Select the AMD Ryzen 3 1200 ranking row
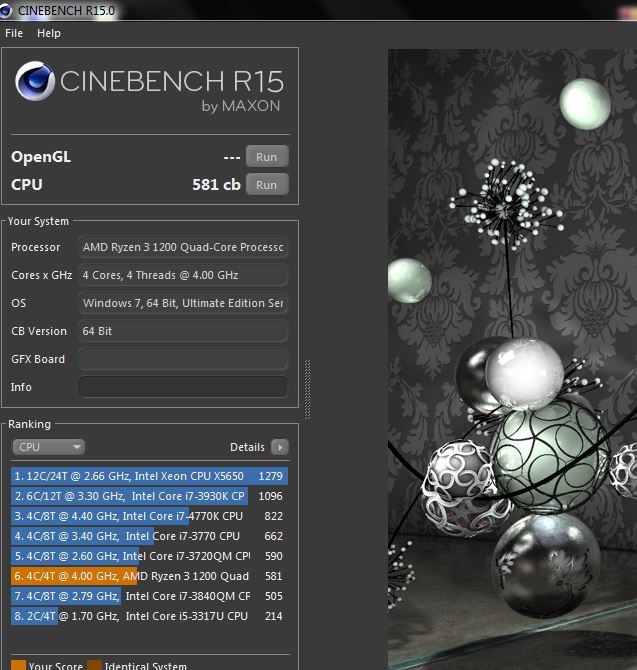 (x=149, y=576)
